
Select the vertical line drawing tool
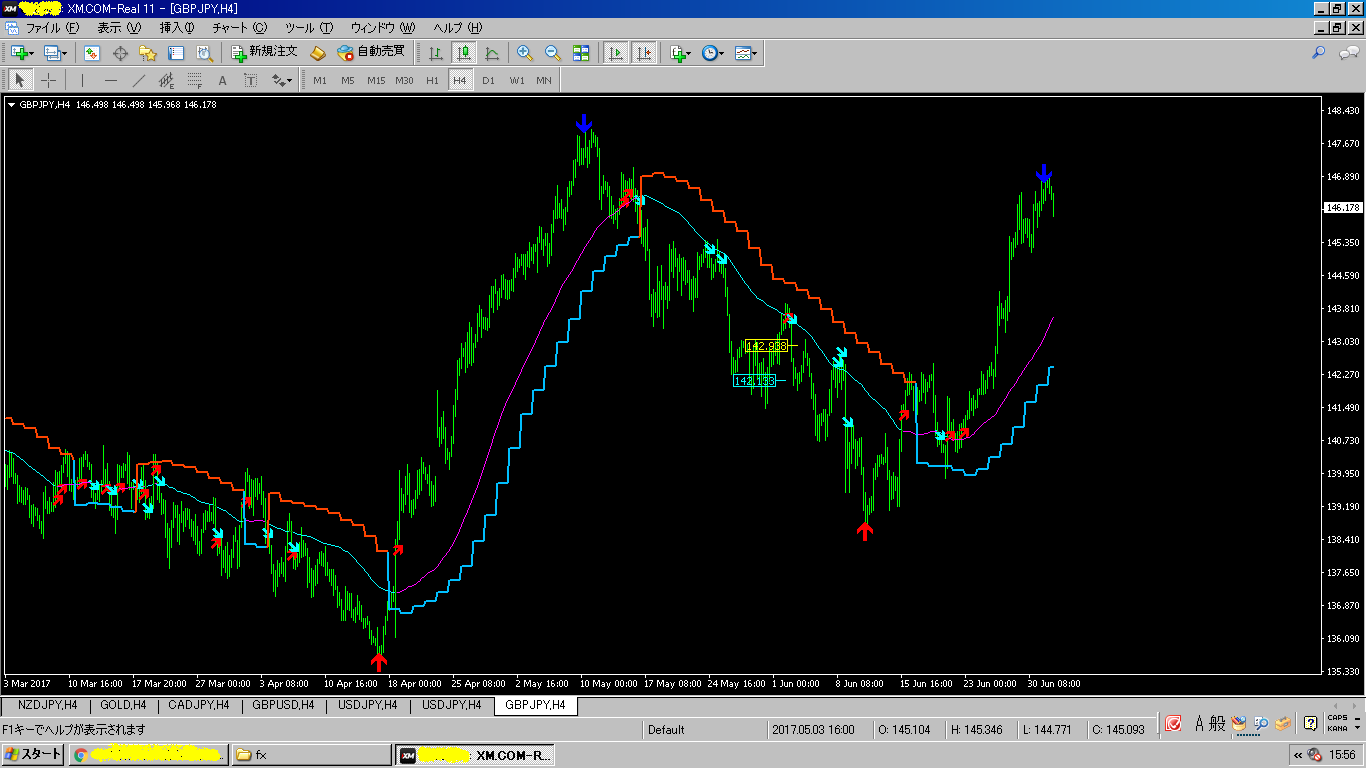pyautogui.click(x=82, y=80)
